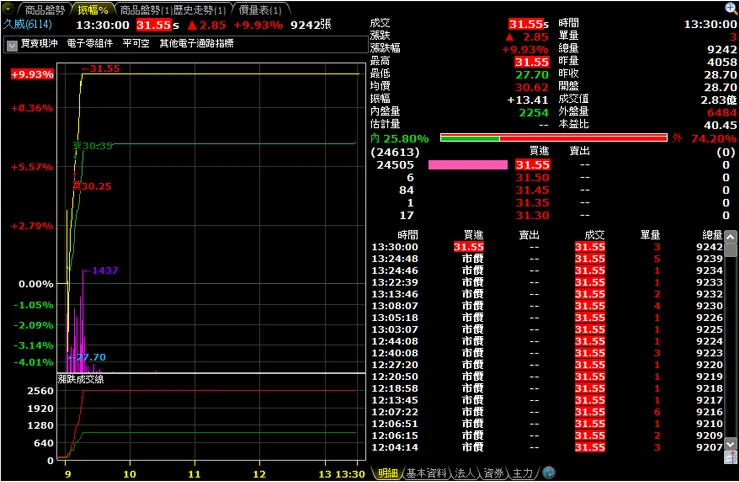
Task: Click the 振幅 value +13.41
Action: (x=528, y=100)
